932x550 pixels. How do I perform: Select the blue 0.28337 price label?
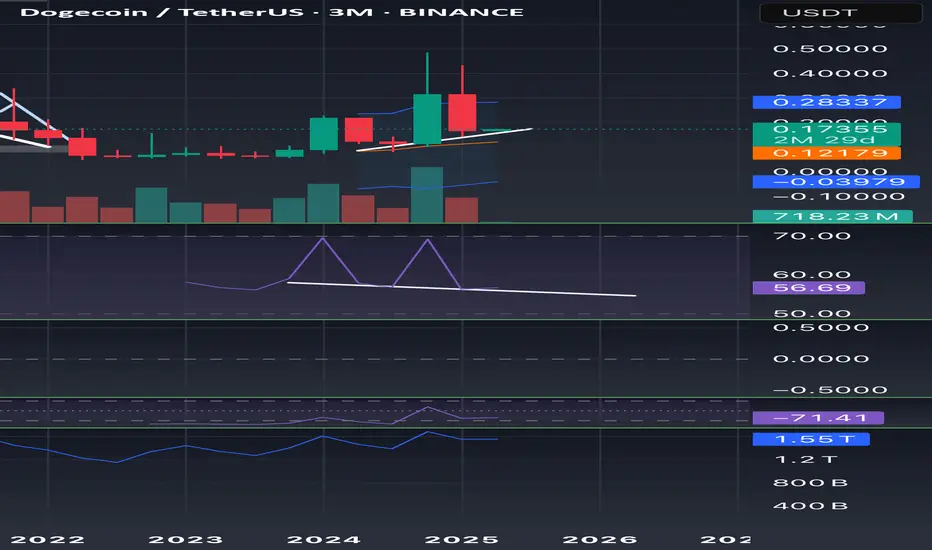(826, 102)
